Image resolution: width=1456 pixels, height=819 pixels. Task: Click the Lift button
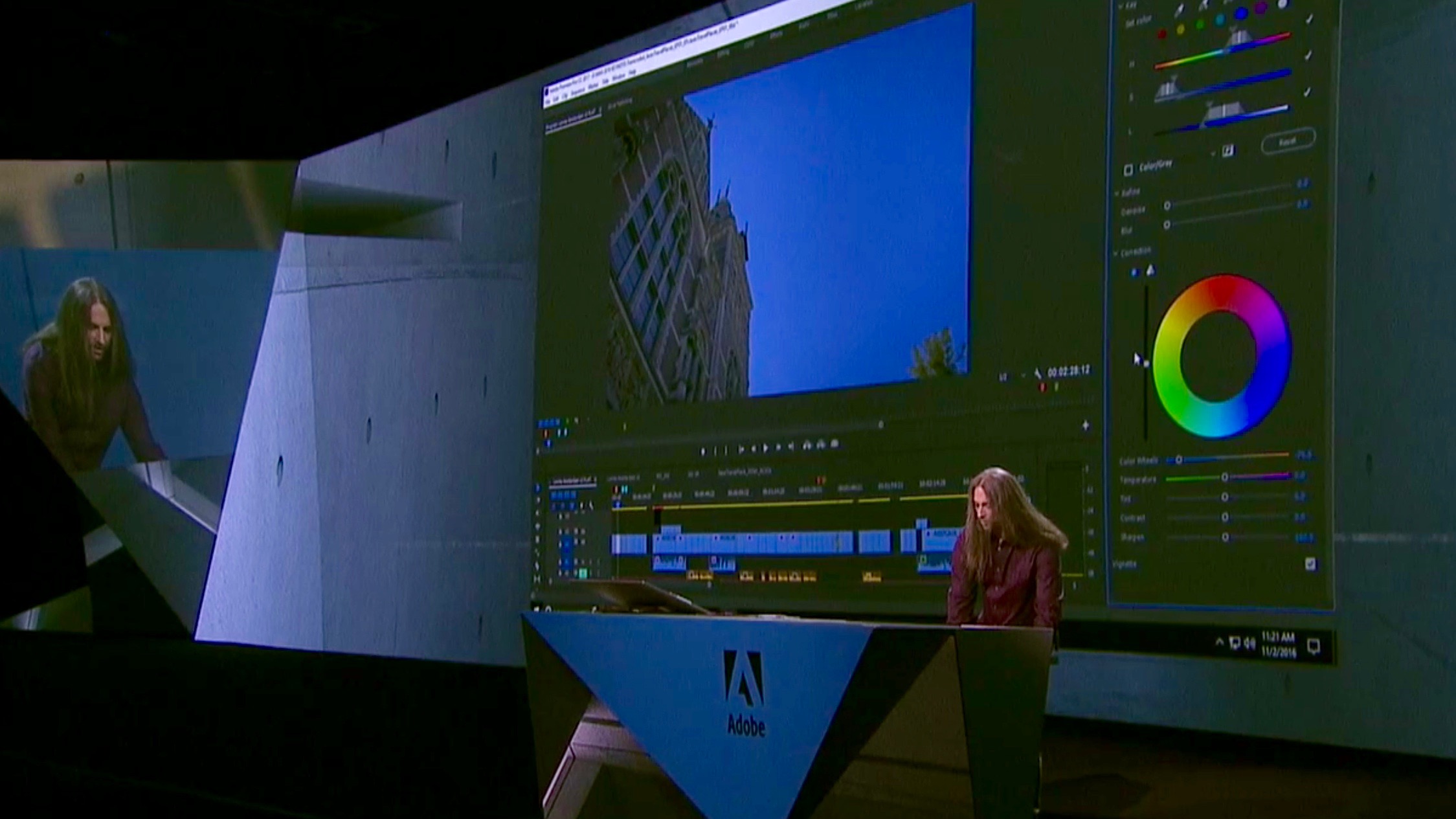click(807, 445)
